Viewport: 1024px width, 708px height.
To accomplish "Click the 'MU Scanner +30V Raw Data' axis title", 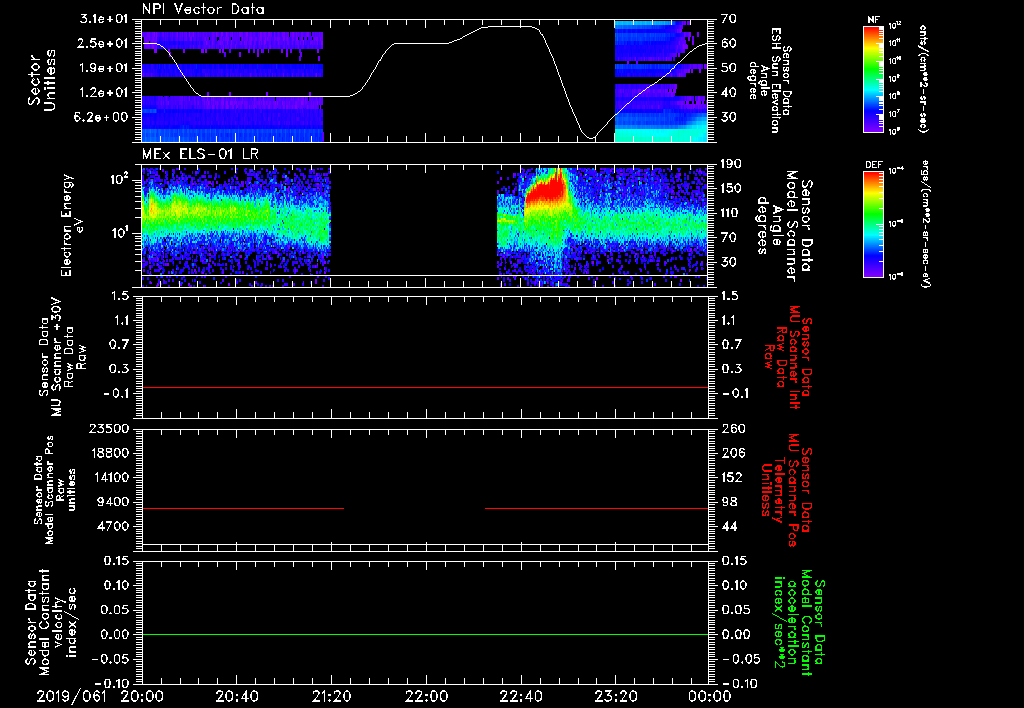I will 63,357.
